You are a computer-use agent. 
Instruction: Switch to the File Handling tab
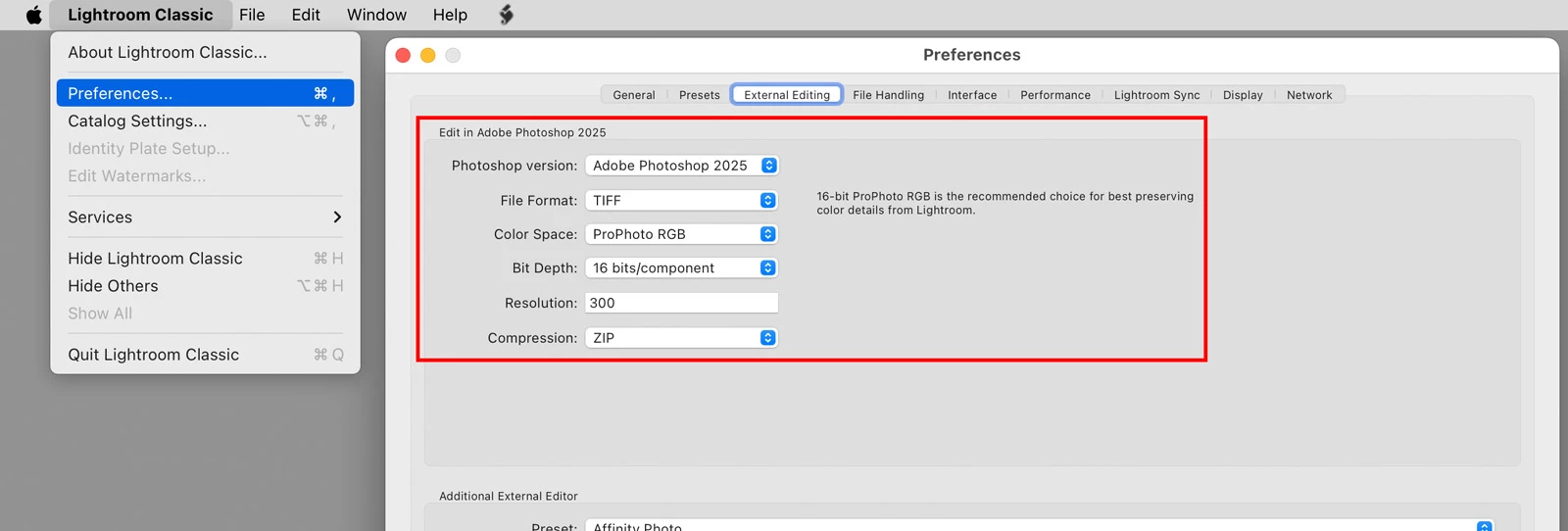pyautogui.click(x=888, y=95)
